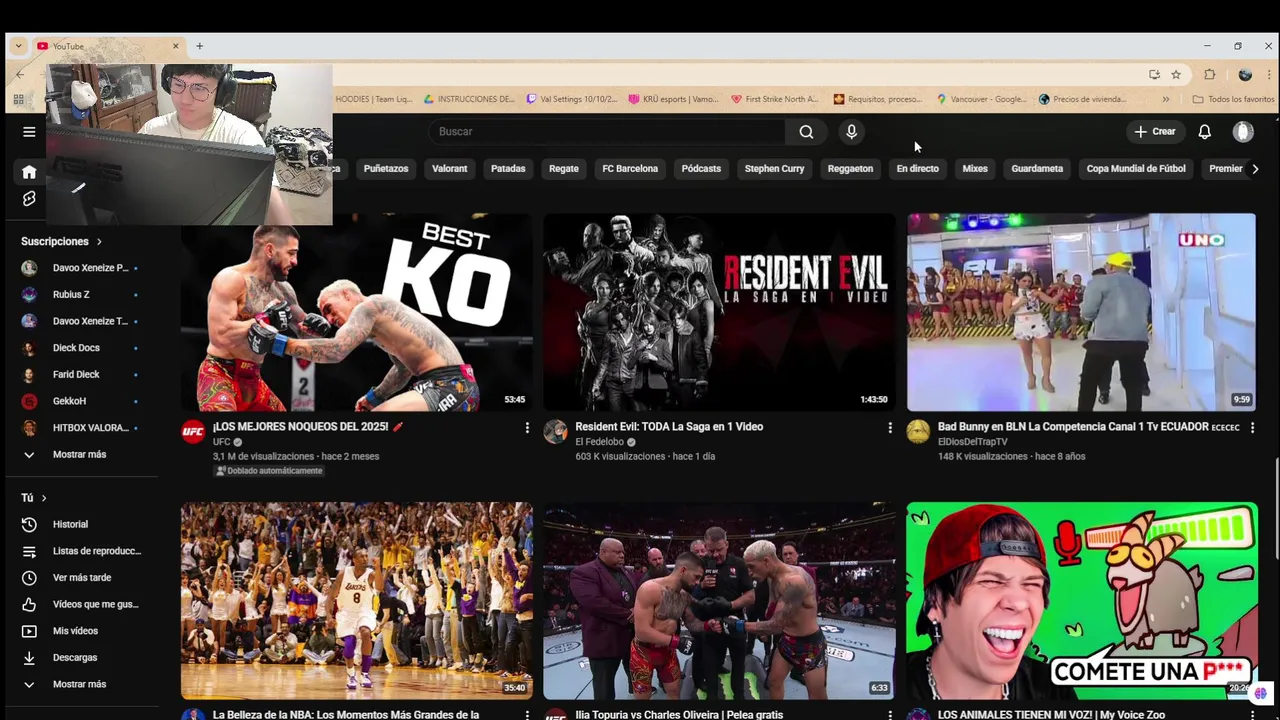Show more bookmarks with double chevron
The height and width of the screenshot is (720, 1280).
click(x=1165, y=99)
